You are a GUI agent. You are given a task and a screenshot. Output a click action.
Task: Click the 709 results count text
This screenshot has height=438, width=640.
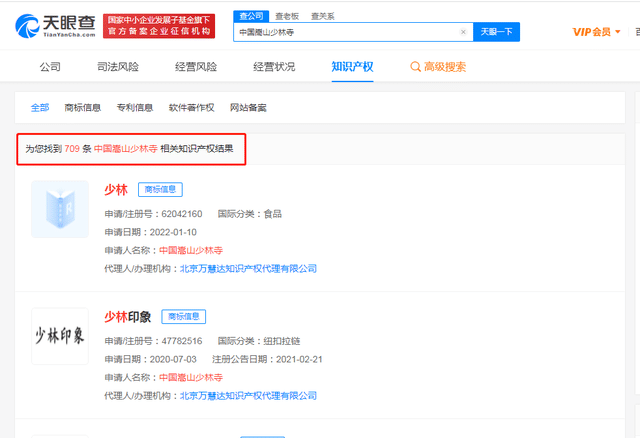72,149
